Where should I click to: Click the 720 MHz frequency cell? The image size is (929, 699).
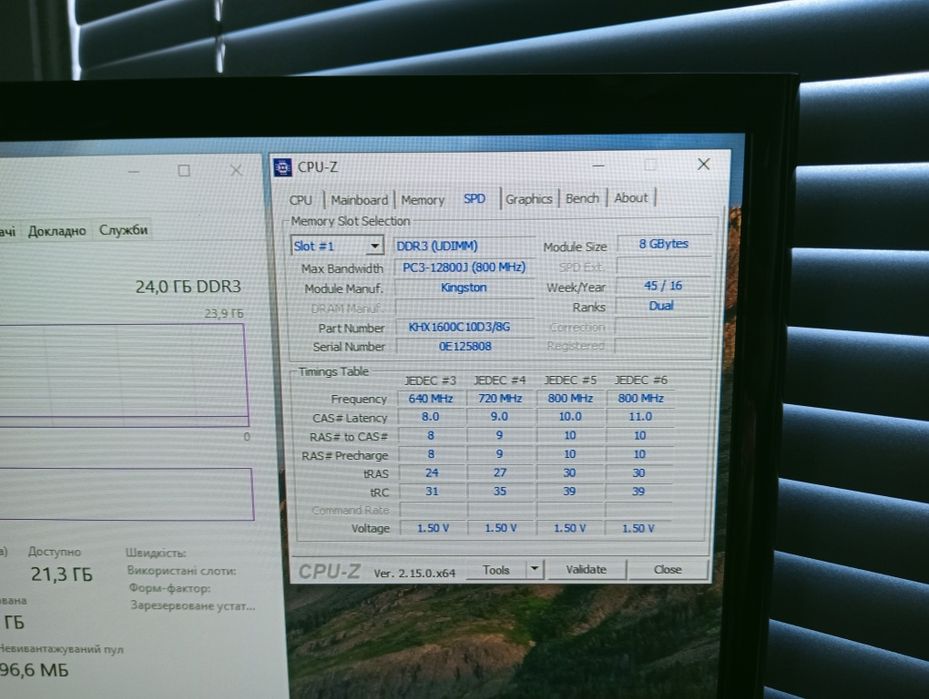point(500,398)
